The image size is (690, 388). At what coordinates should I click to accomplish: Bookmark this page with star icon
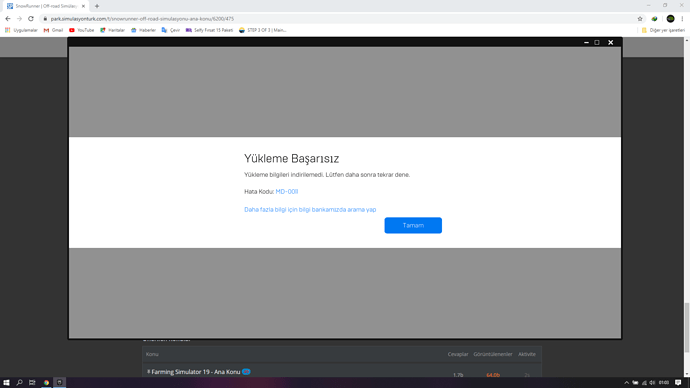point(640,18)
